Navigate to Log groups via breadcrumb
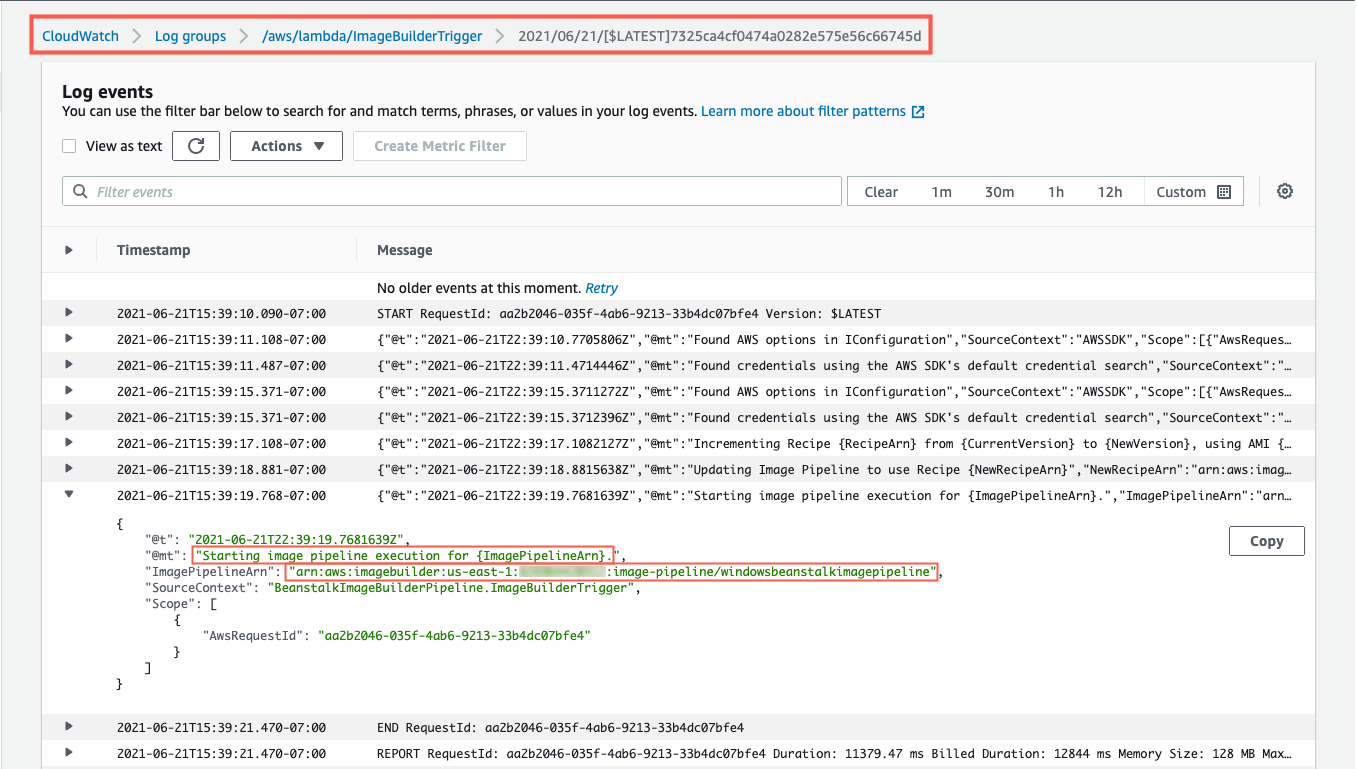Image resolution: width=1357 pixels, height=769 pixels. tap(190, 35)
